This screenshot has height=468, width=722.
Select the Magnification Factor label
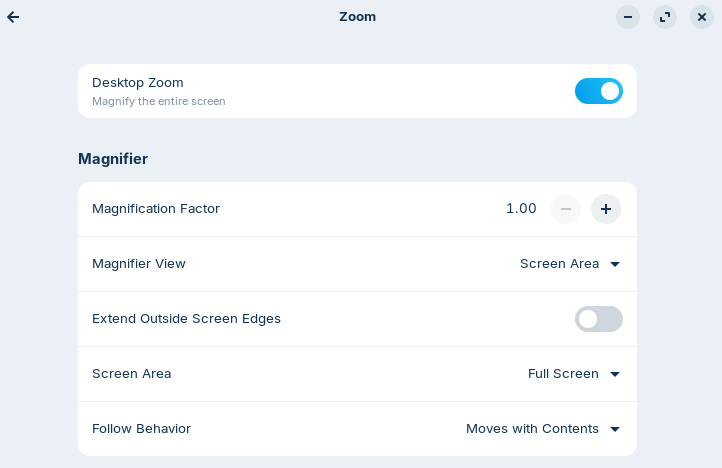pyautogui.click(x=156, y=209)
